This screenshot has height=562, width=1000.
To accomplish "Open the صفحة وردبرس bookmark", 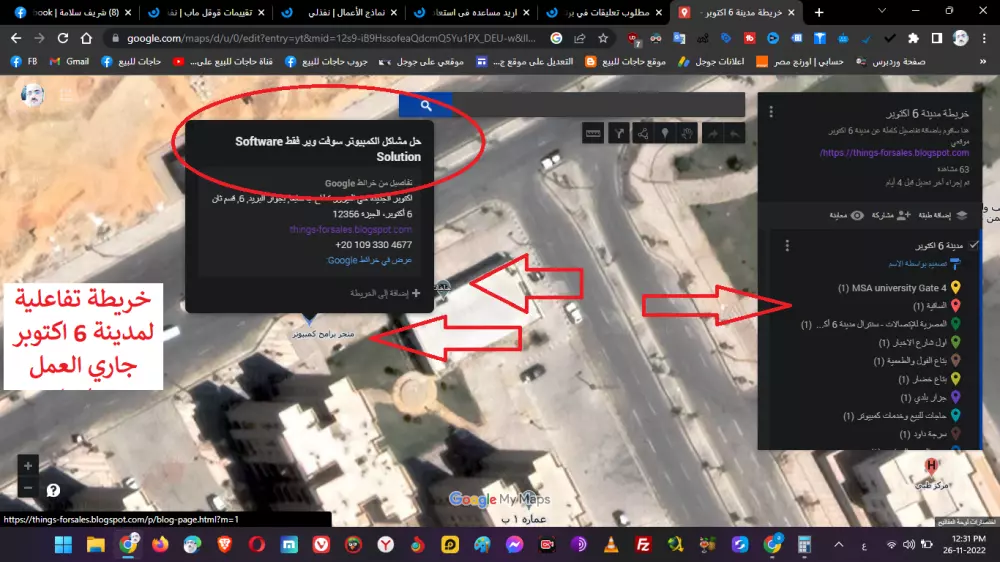I will pos(890,62).
